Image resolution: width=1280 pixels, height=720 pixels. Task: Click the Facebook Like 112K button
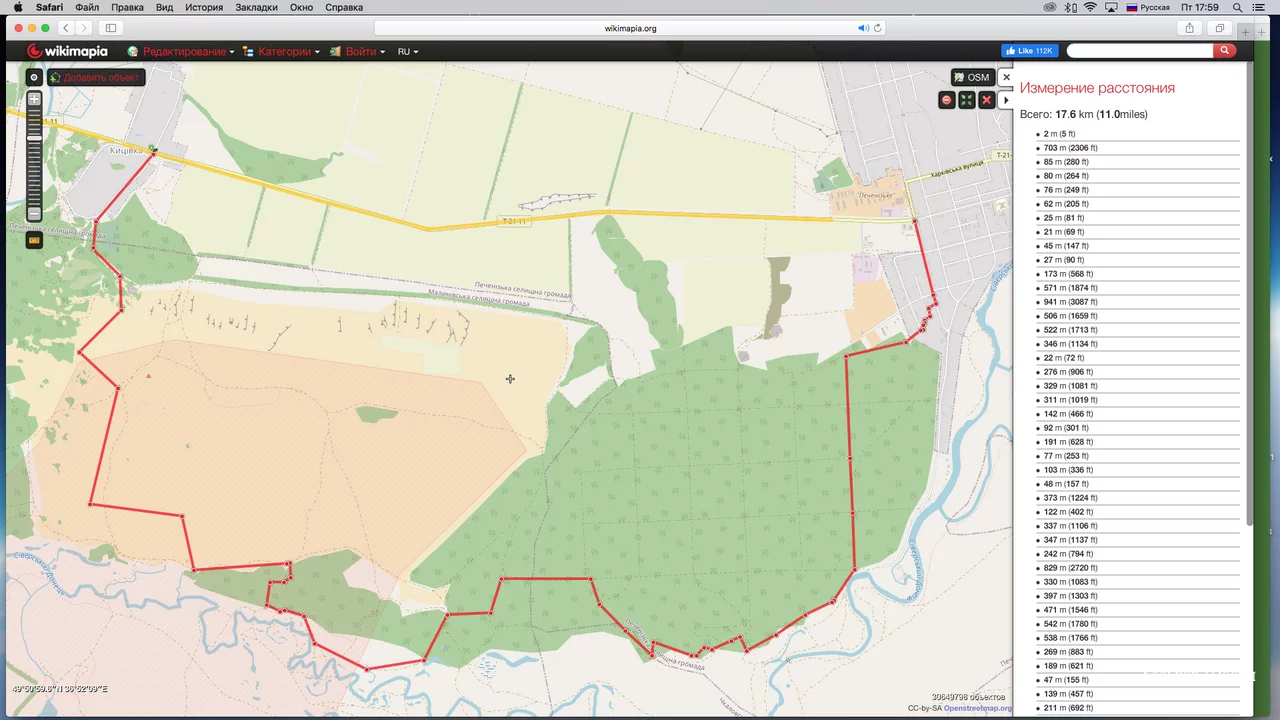pyautogui.click(x=1030, y=51)
